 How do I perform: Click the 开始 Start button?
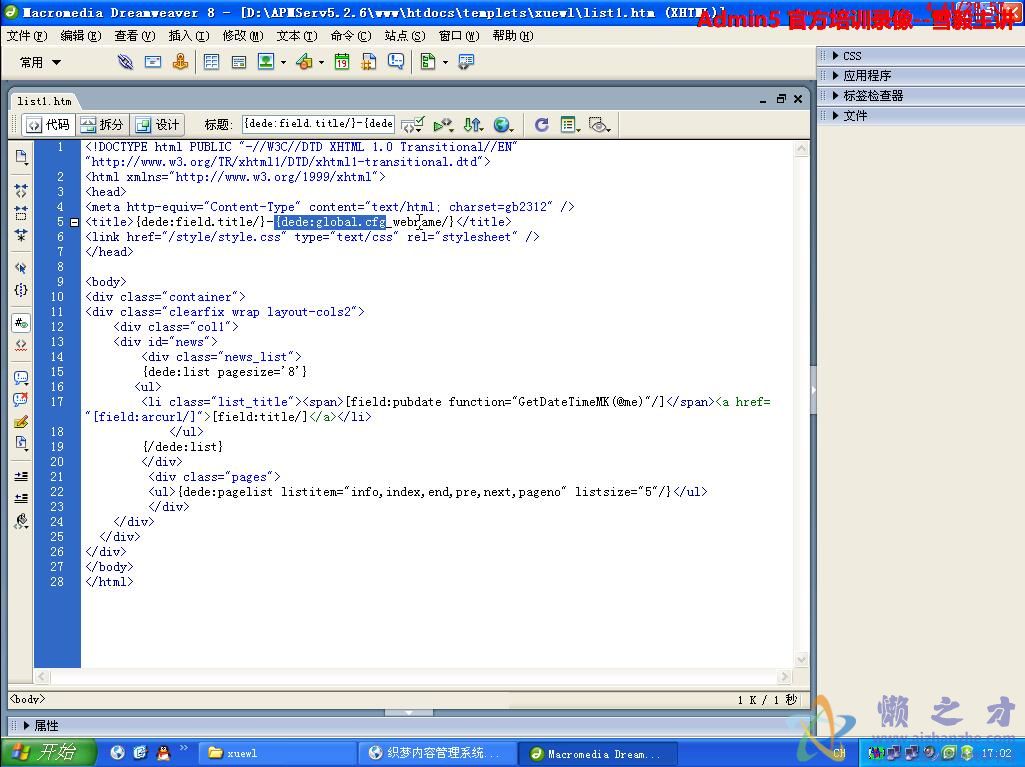(x=47, y=753)
